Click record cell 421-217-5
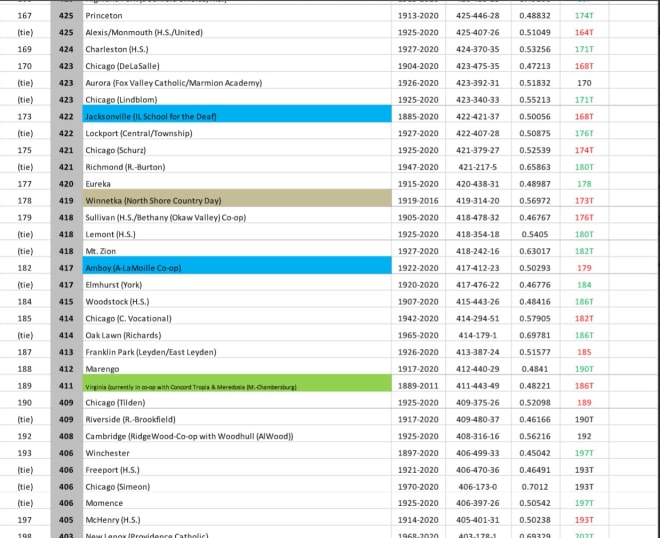The width and height of the screenshot is (660, 538). [478, 167]
